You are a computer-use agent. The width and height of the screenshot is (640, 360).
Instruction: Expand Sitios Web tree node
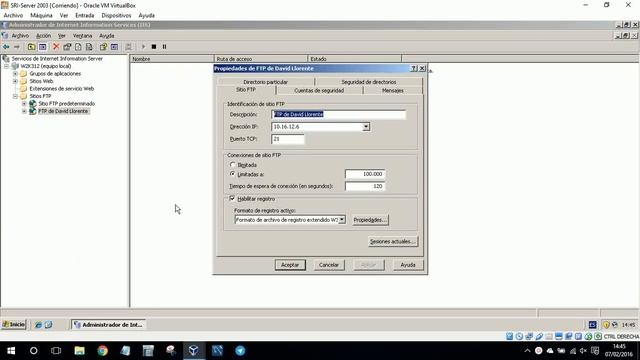[15, 81]
